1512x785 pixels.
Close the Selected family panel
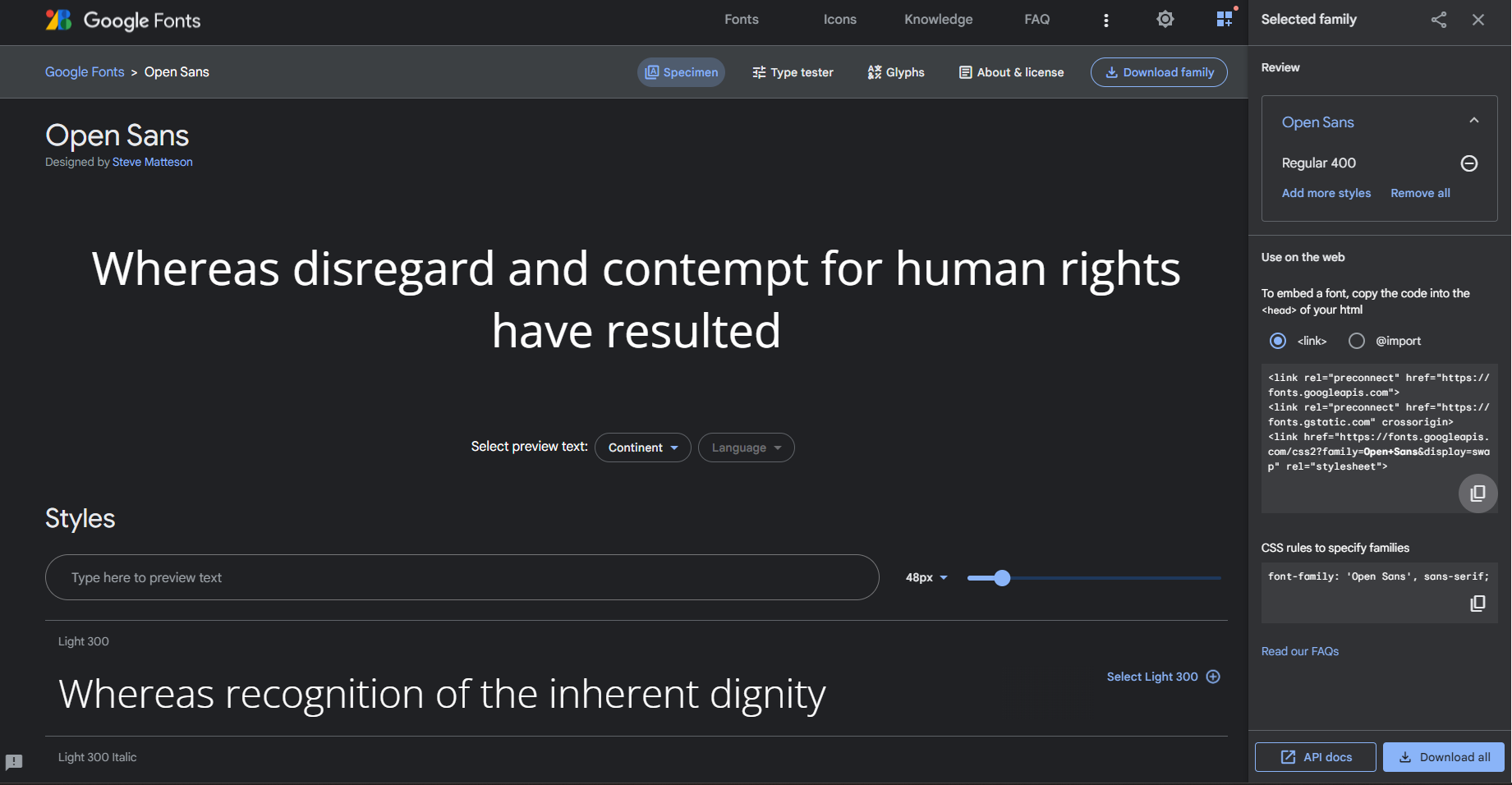click(1478, 20)
